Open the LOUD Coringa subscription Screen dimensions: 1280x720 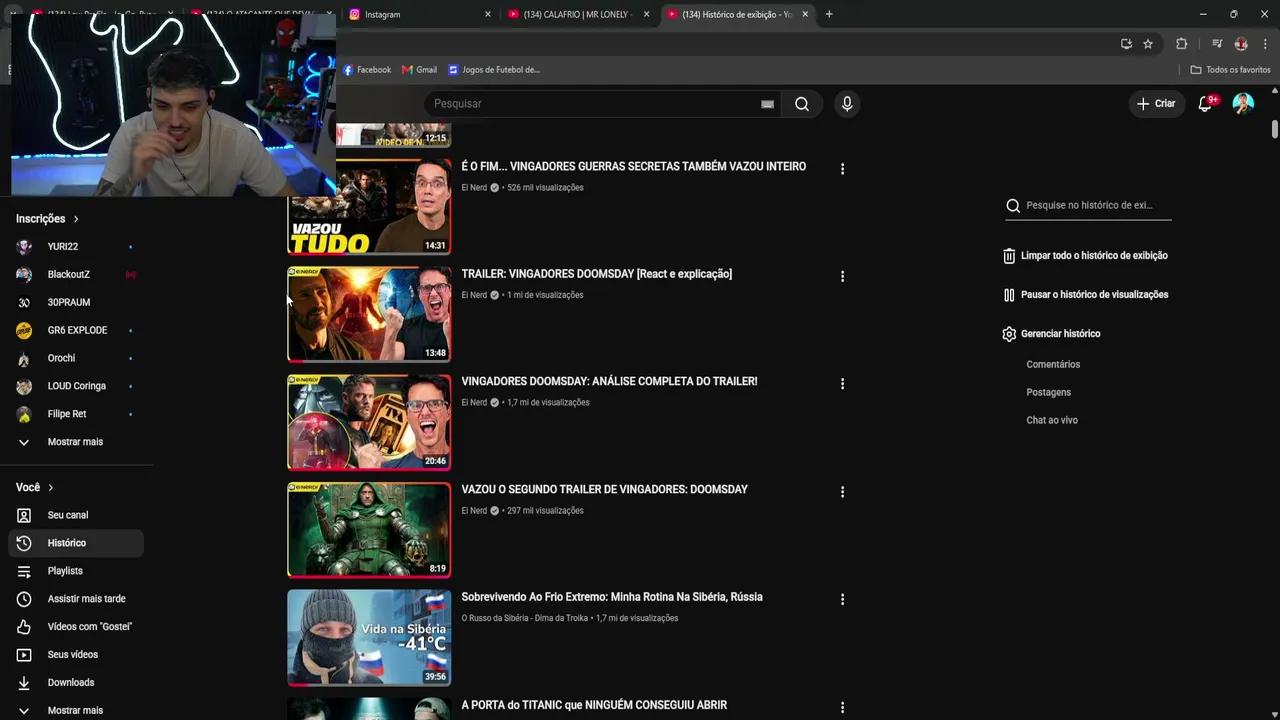coord(75,386)
